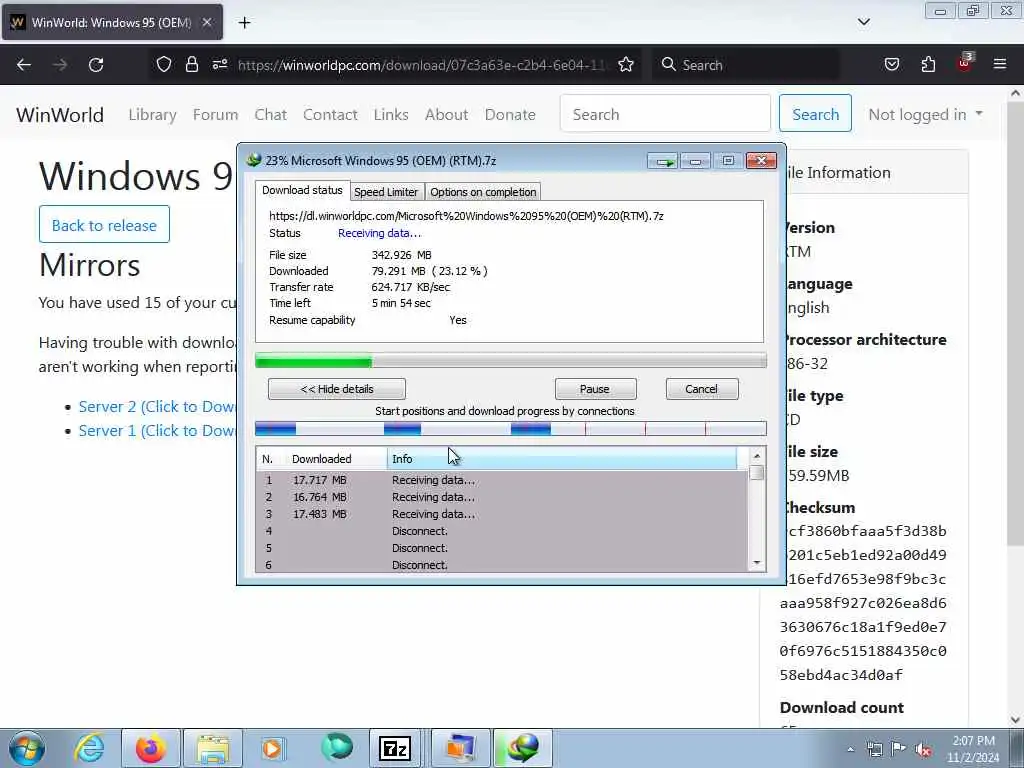Click the connections progress segment bar
This screenshot has height=768, width=1024.
click(x=511, y=429)
